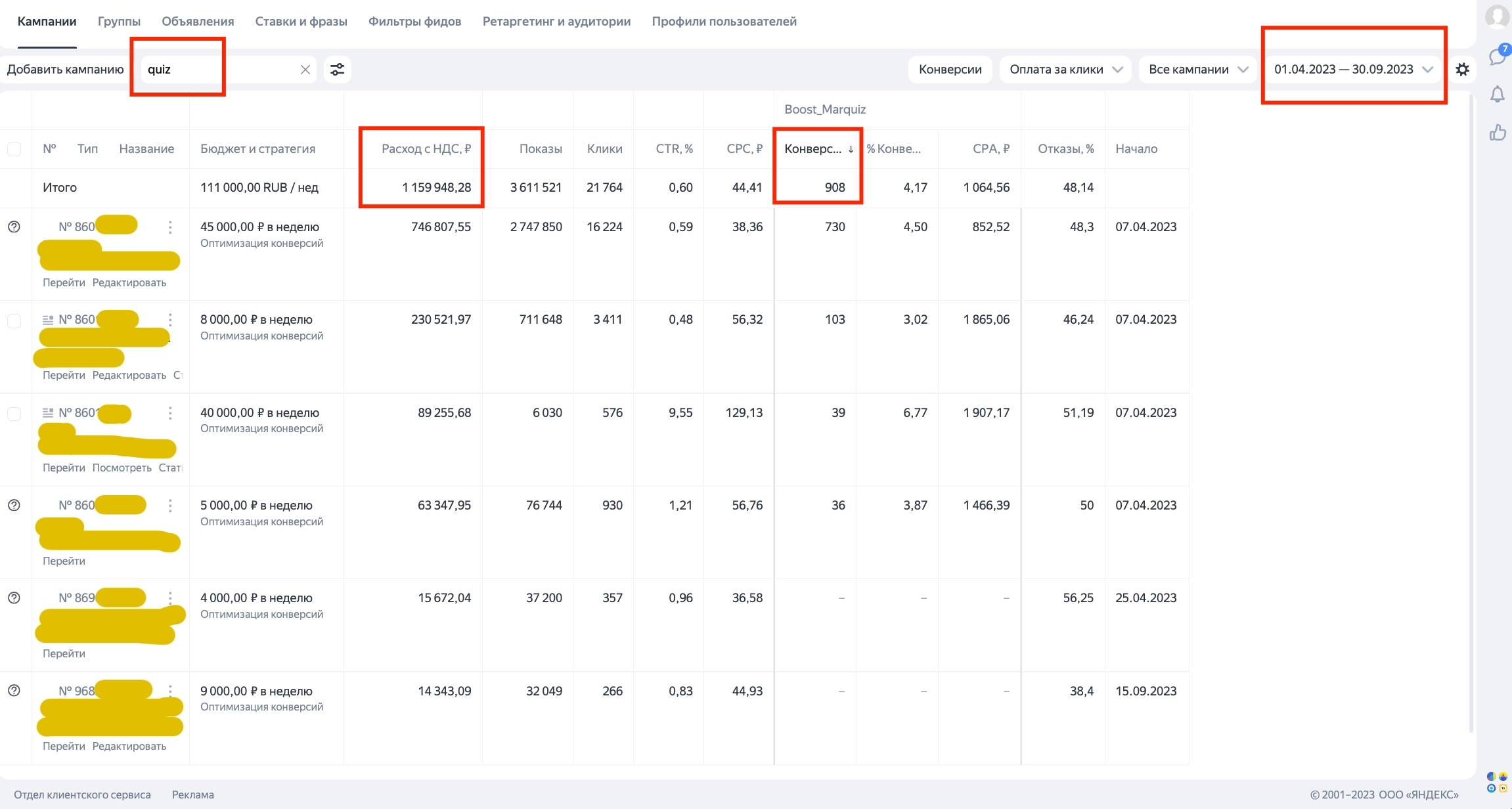Open menu for campaign with 746 807,55 spend
Screen dimensions: 1512x809
click(x=170, y=227)
